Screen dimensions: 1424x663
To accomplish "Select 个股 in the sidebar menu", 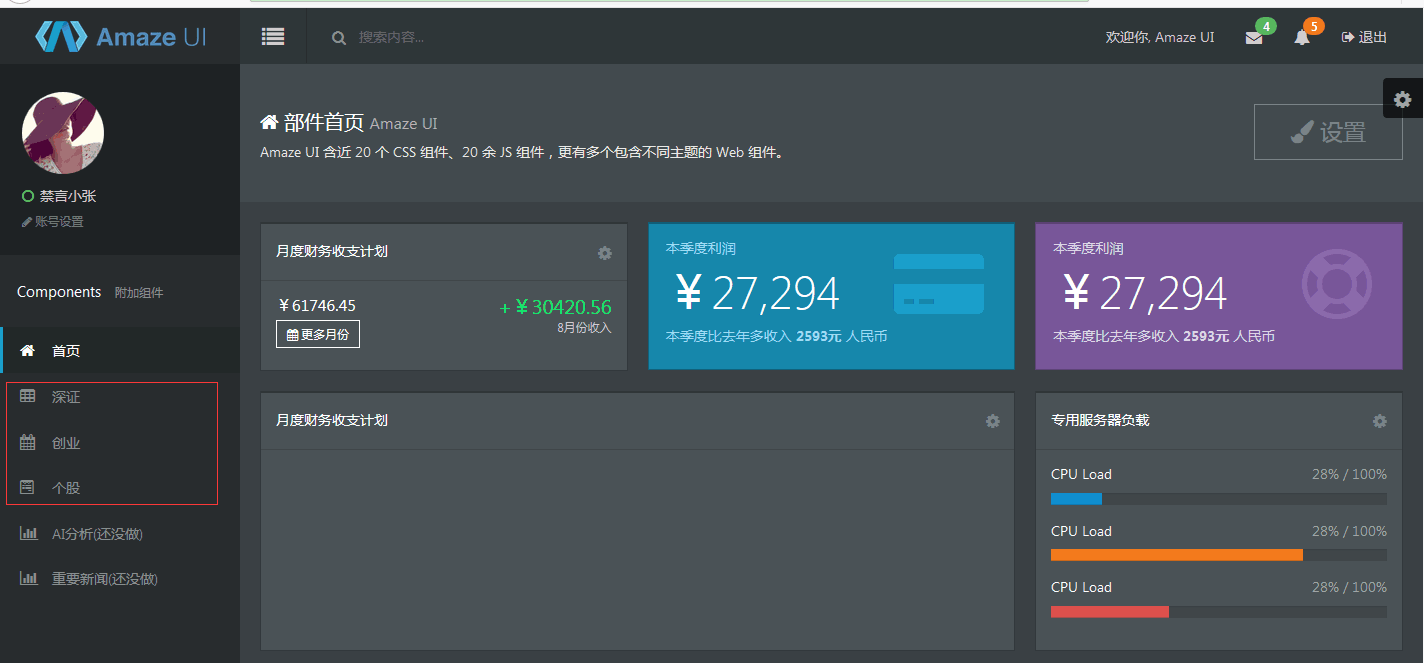I will [x=120, y=488].
